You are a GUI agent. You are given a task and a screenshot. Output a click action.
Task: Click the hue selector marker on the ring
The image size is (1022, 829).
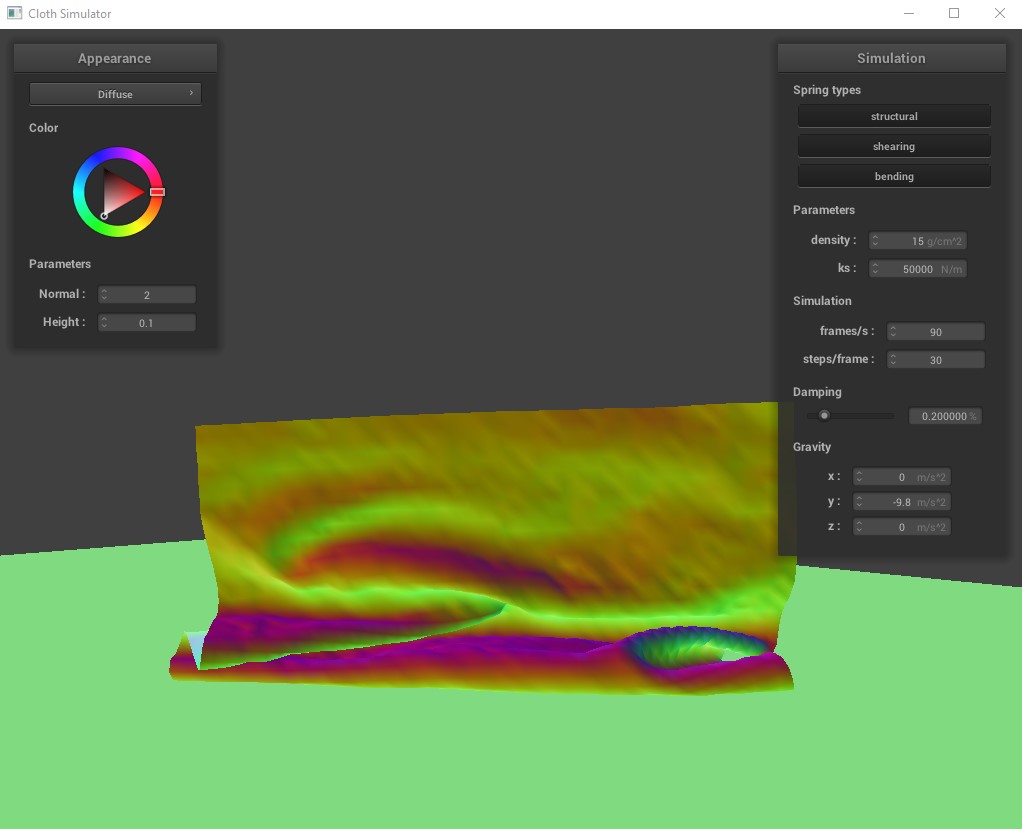tap(157, 192)
